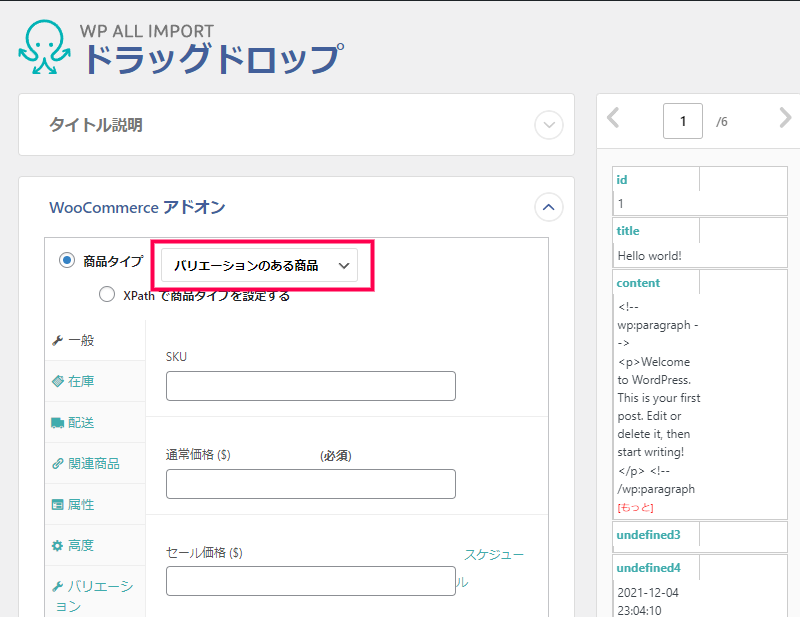Expand the タイトル説明 section chevron
This screenshot has width=800, height=617.
[x=548, y=125]
